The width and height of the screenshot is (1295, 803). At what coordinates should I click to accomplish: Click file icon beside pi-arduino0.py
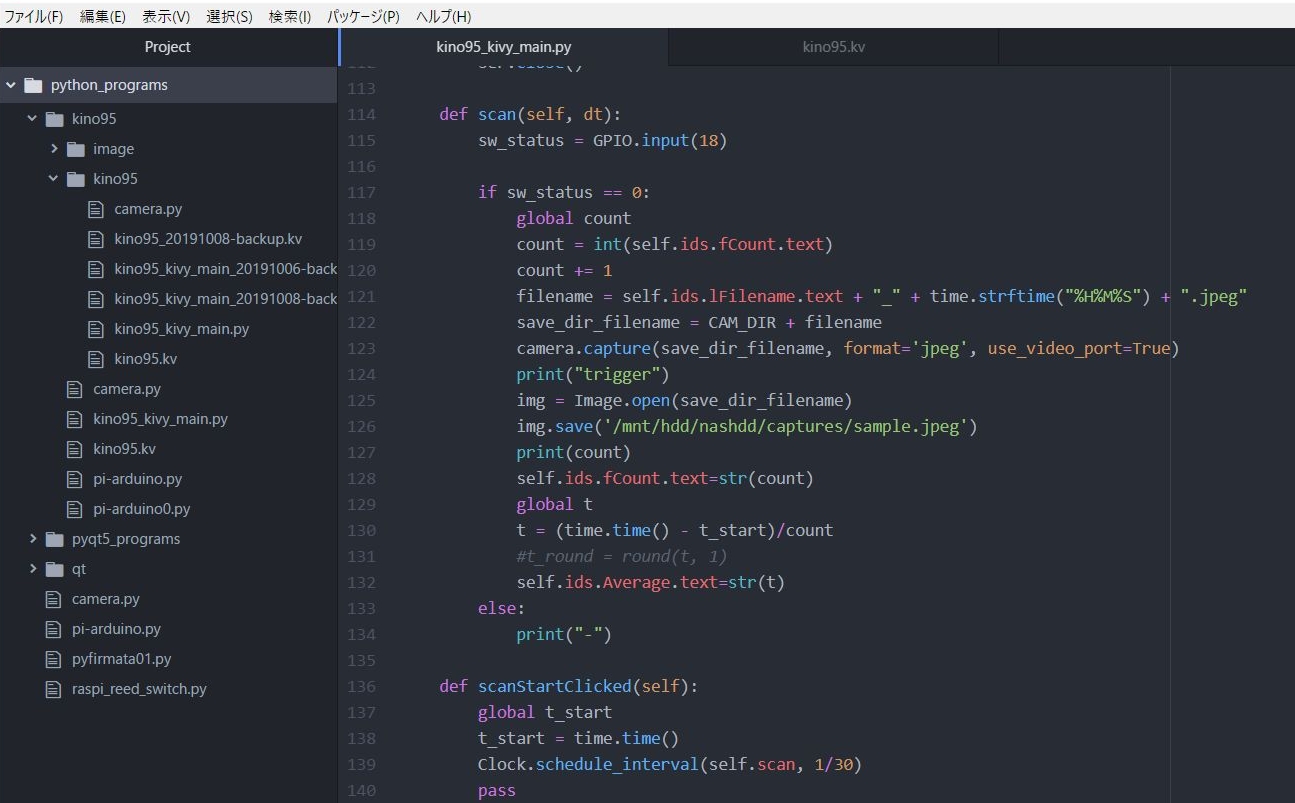tap(75, 509)
